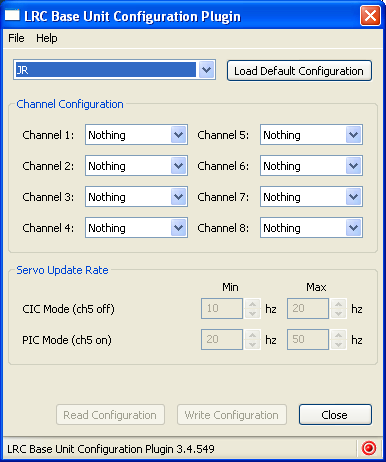386x462 pixels.
Task: Decrease the CIC Mode Max stepper
Action: 339,314
